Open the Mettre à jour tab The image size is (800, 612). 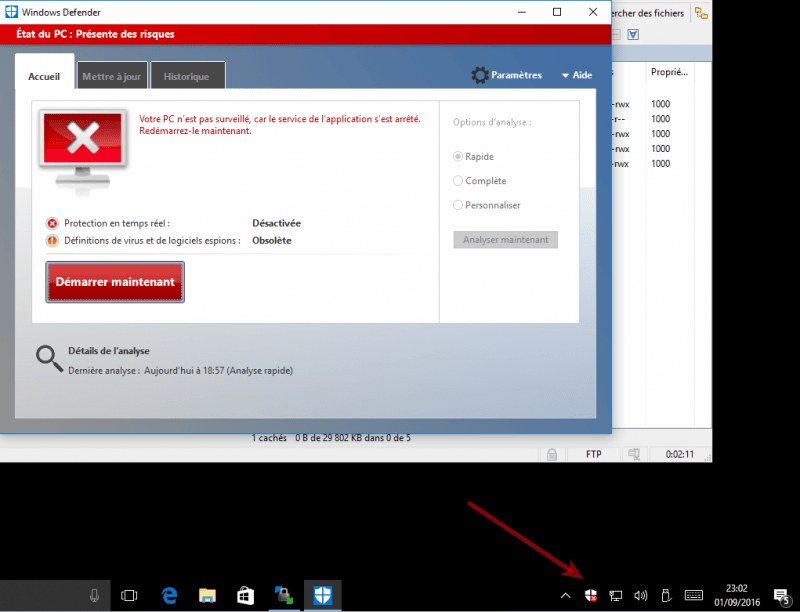112,76
